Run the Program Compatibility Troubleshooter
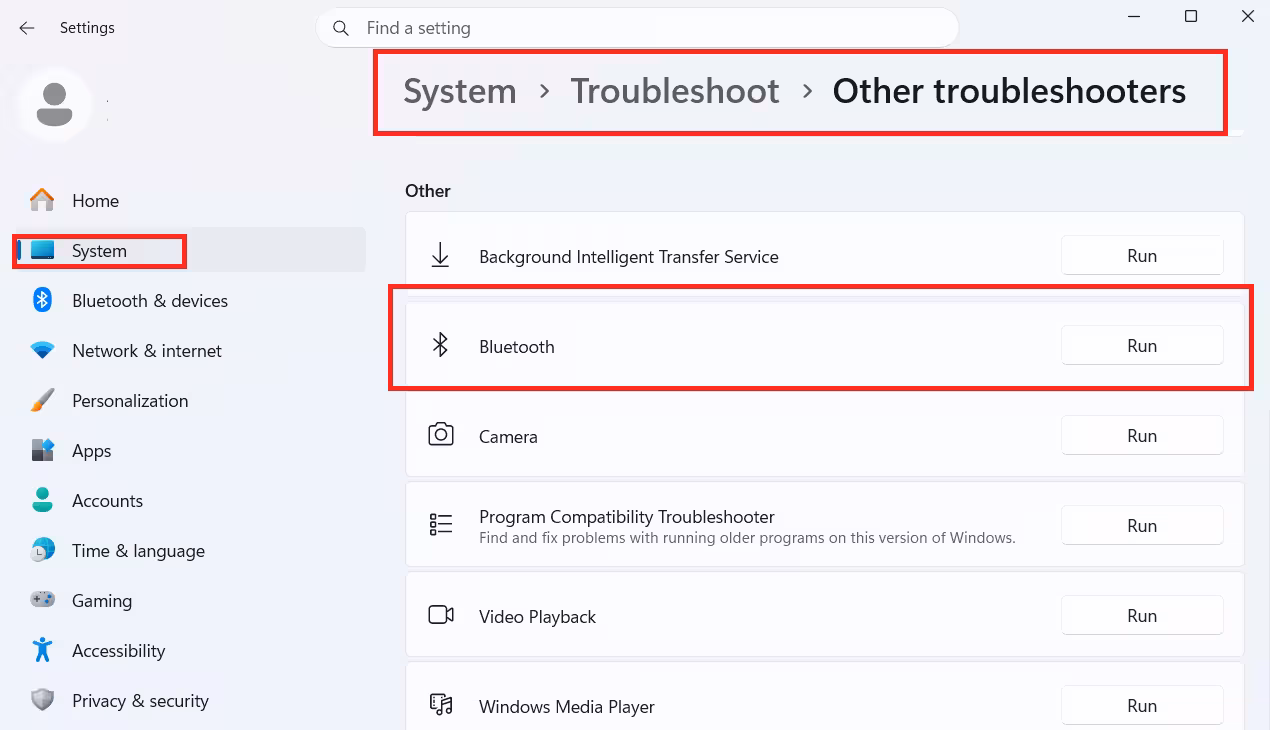 [x=1142, y=526]
